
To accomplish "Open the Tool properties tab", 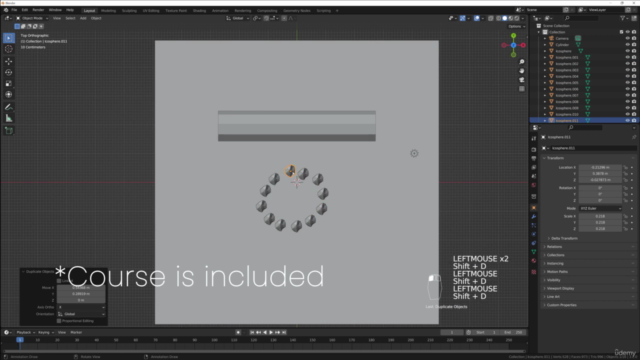I will pos(533,139).
